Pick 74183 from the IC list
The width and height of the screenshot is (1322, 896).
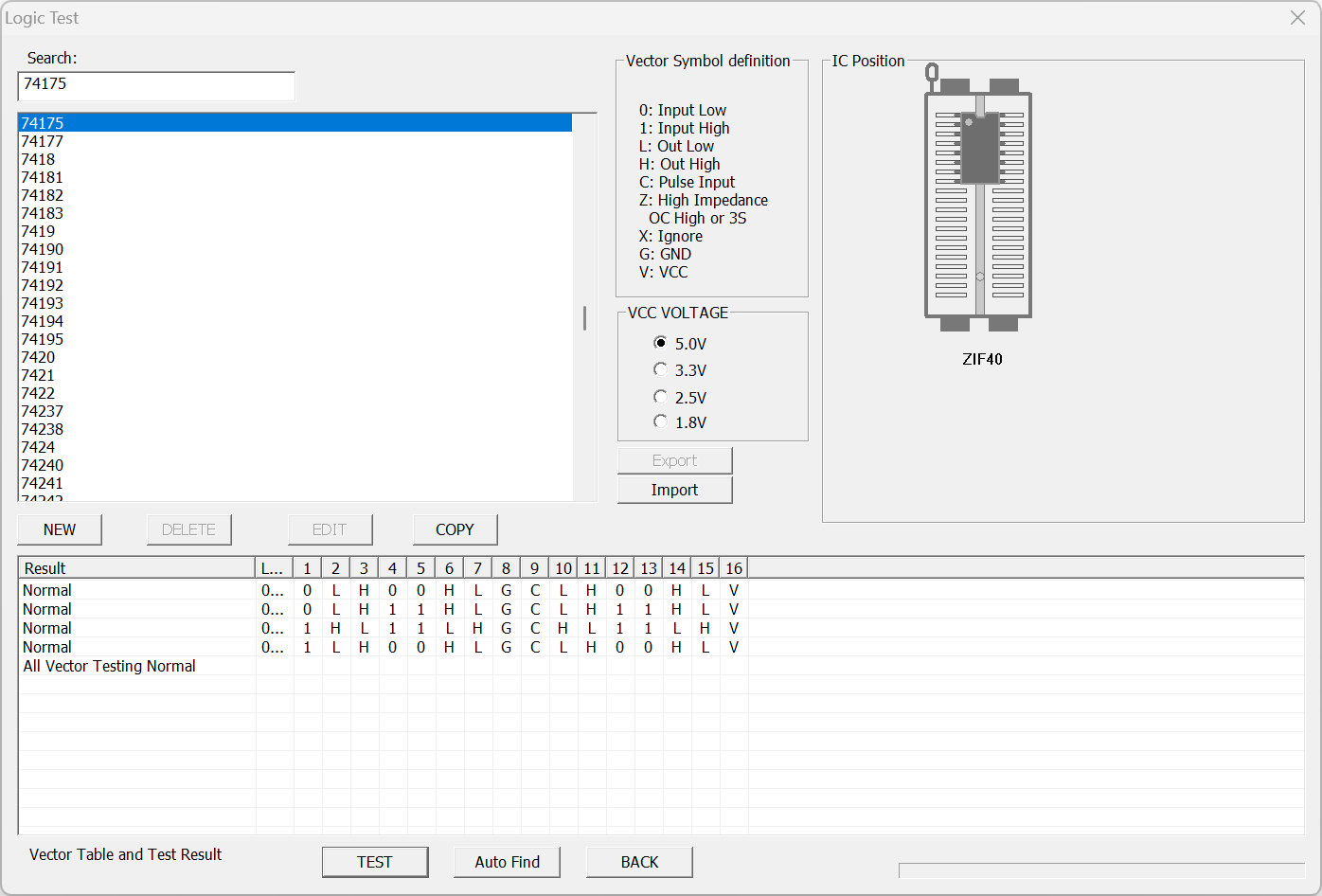click(x=295, y=213)
